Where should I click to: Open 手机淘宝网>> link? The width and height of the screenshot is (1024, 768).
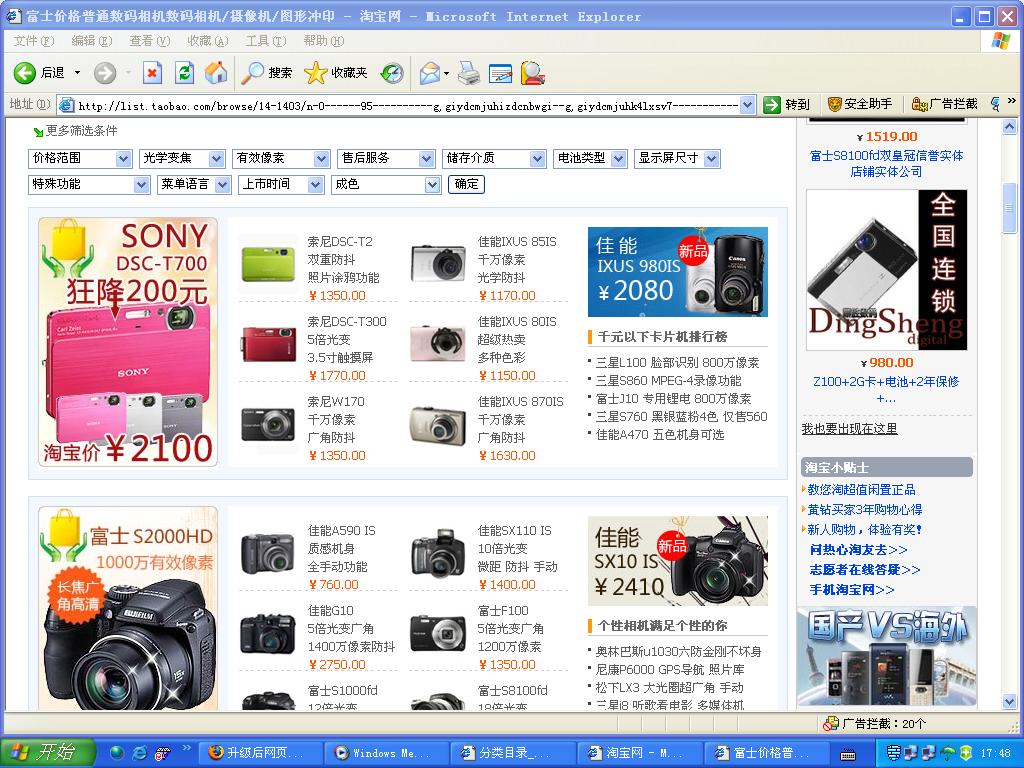[852, 590]
